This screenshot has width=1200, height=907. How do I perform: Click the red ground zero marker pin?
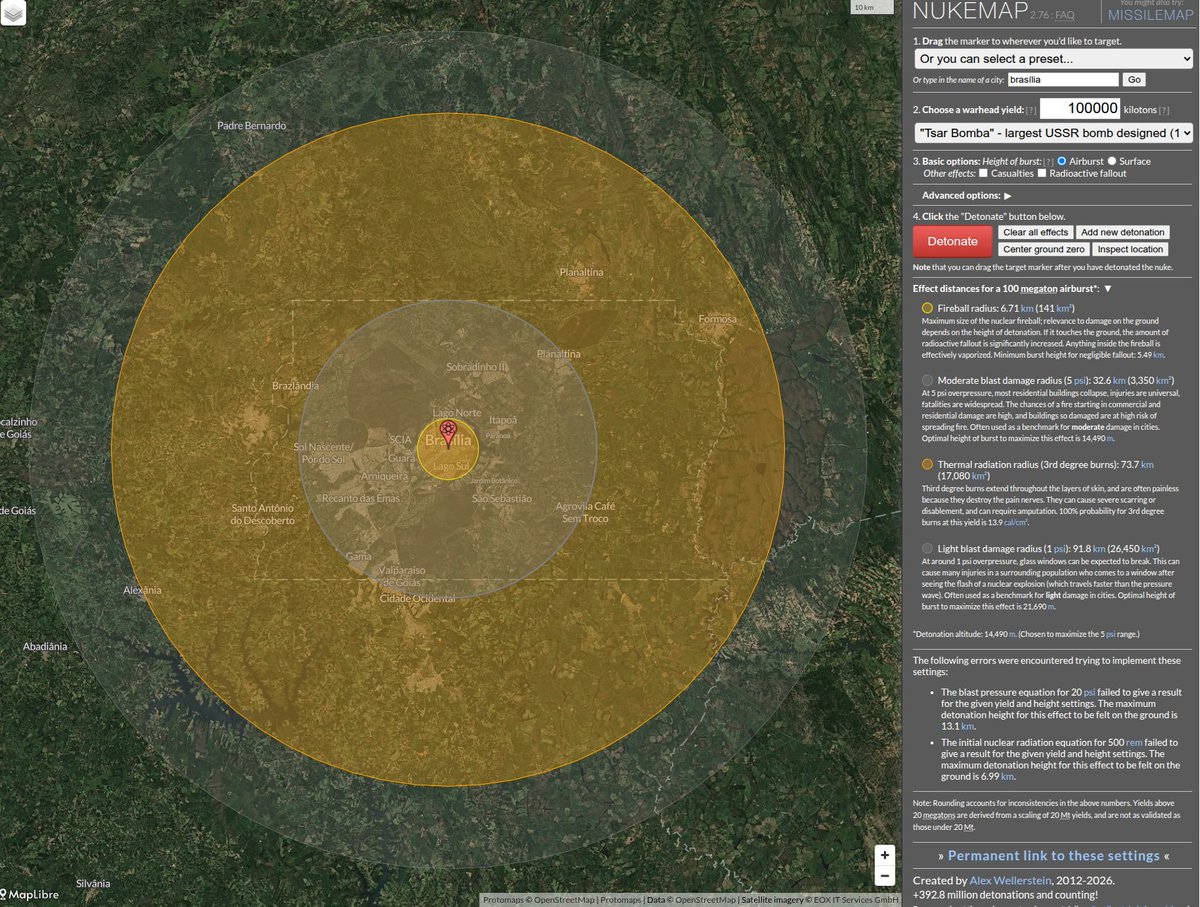point(448,433)
